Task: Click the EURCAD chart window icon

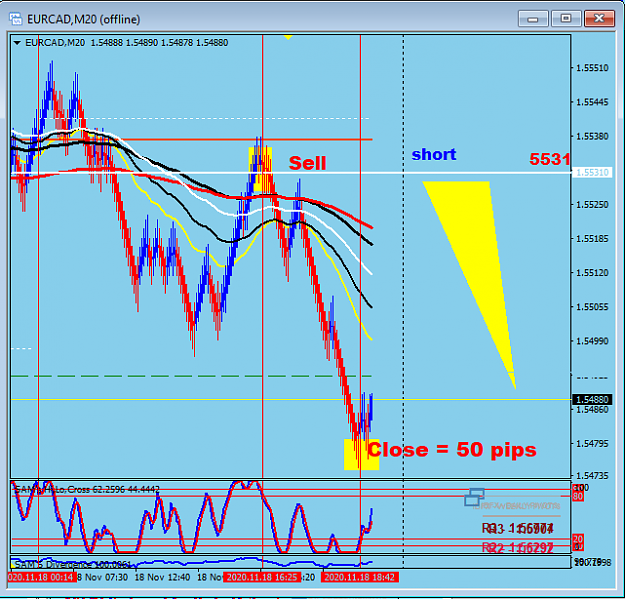Action: 16,19
